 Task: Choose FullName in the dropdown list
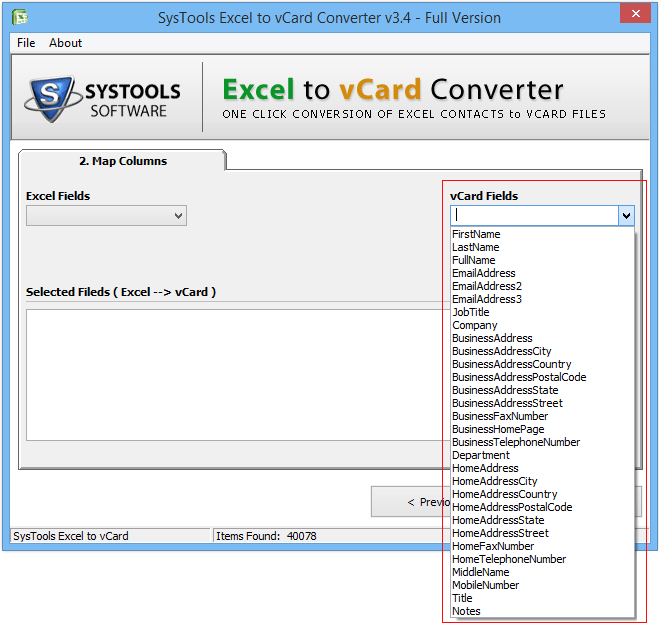pos(542,260)
